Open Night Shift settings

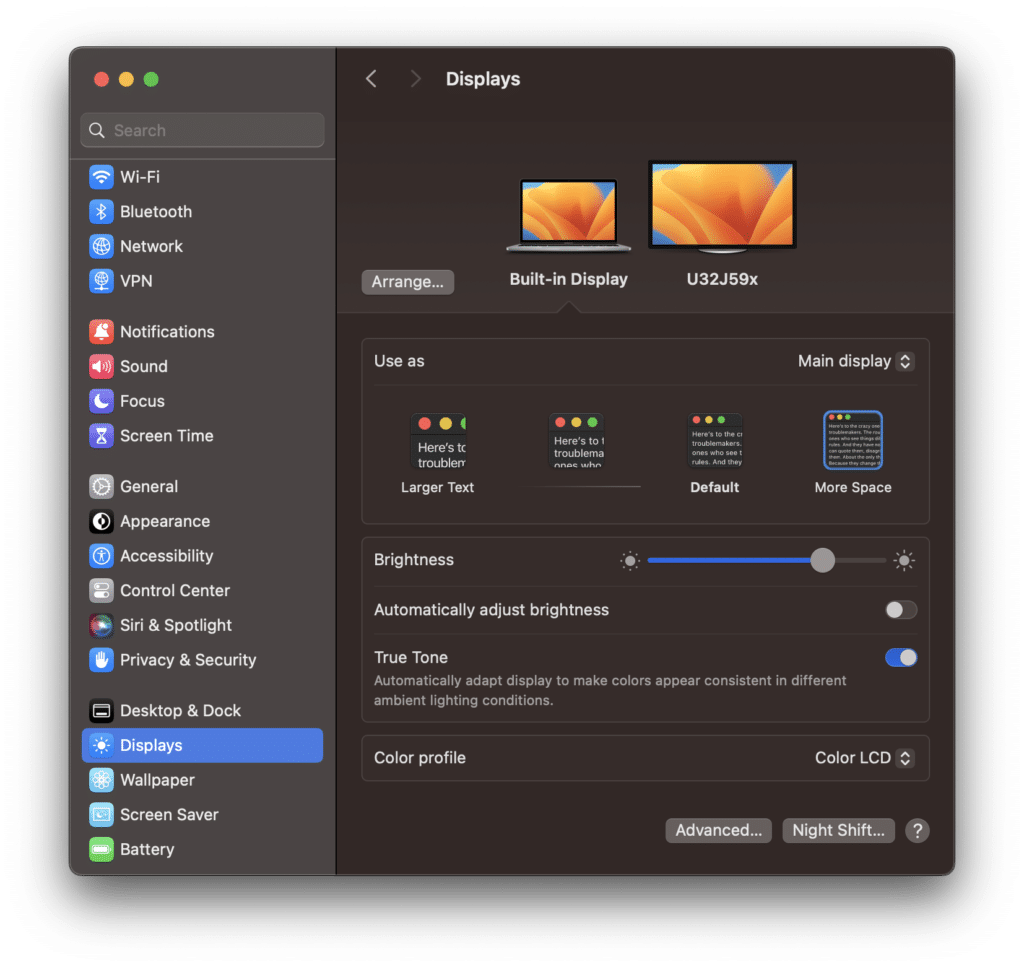coord(838,830)
